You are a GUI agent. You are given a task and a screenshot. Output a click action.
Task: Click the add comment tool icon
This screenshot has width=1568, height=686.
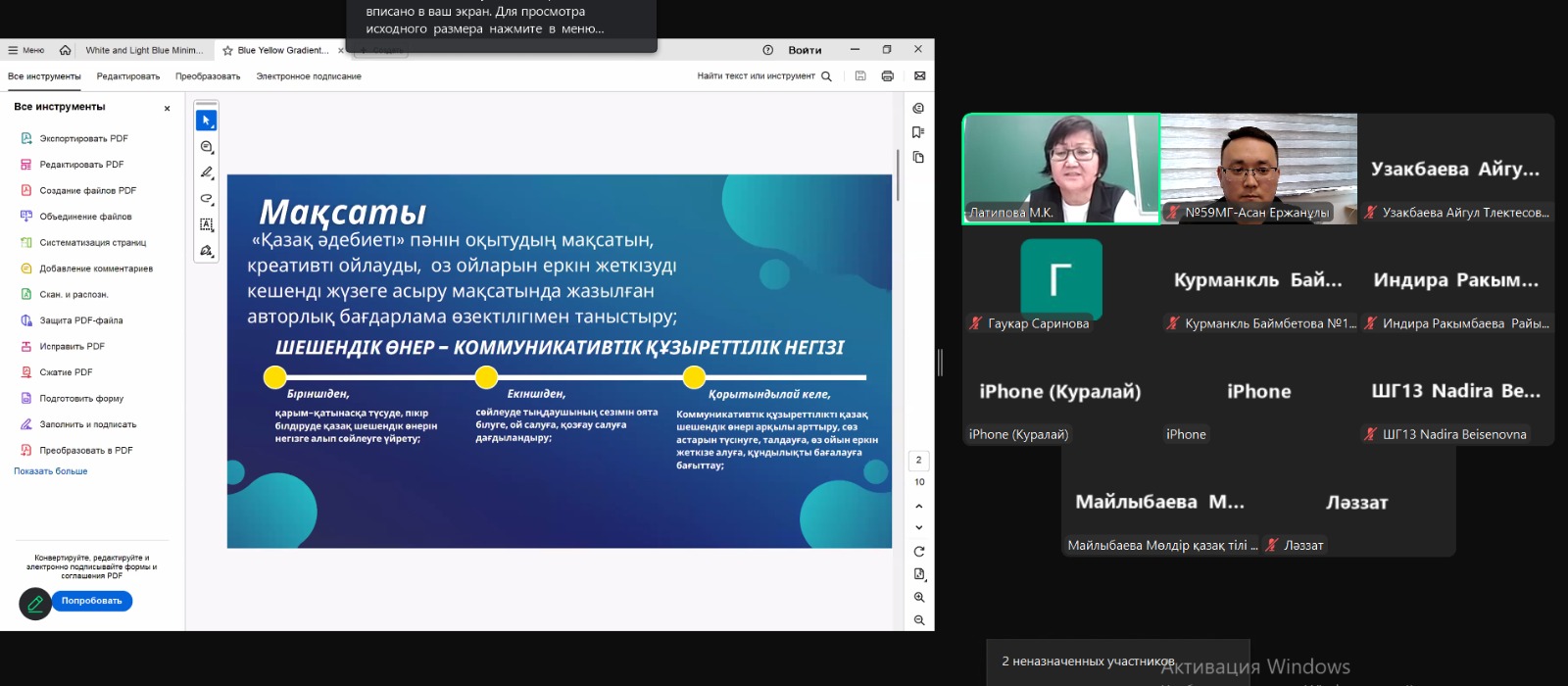[206, 147]
